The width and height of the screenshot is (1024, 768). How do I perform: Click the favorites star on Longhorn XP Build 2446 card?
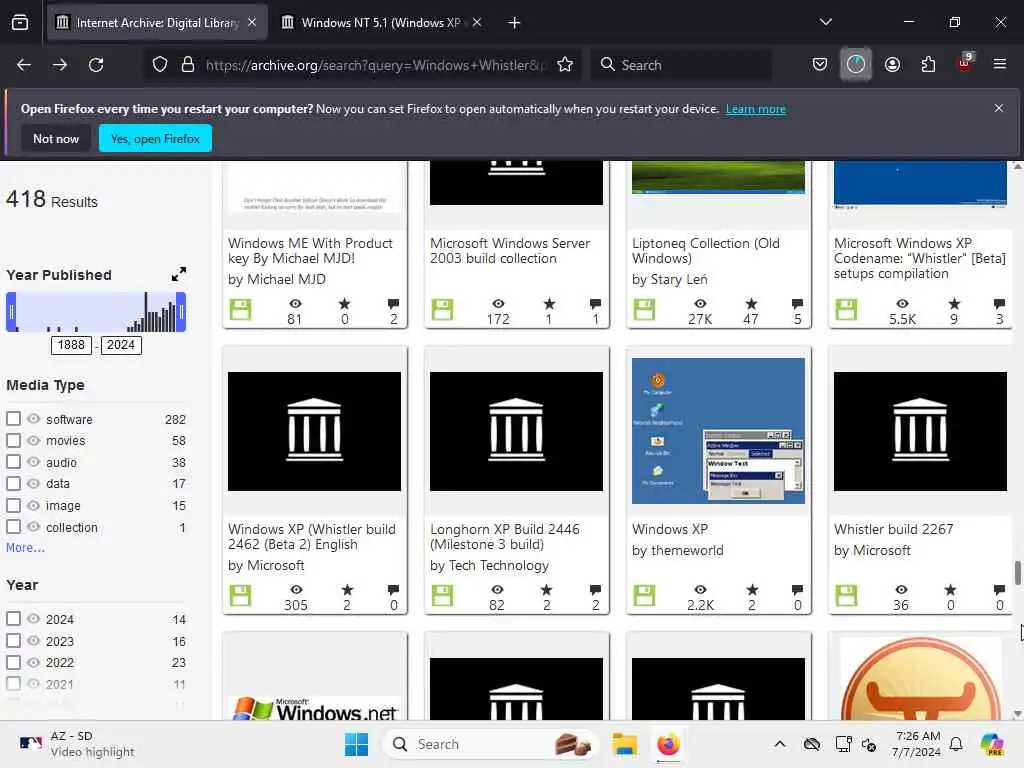pyautogui.click(x=547, y=590)
